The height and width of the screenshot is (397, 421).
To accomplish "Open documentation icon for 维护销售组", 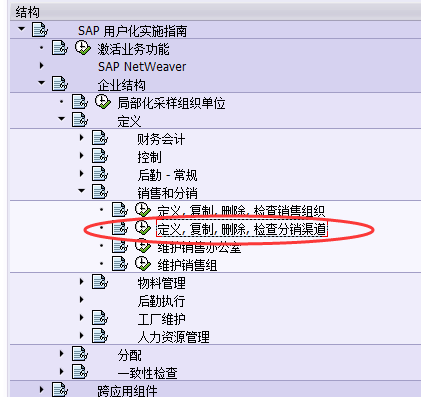I will 120,264.
